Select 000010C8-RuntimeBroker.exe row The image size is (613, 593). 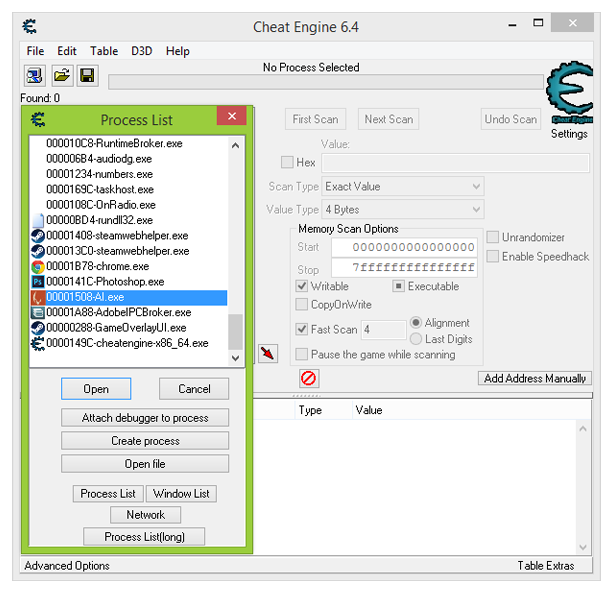tap(129, 143)
